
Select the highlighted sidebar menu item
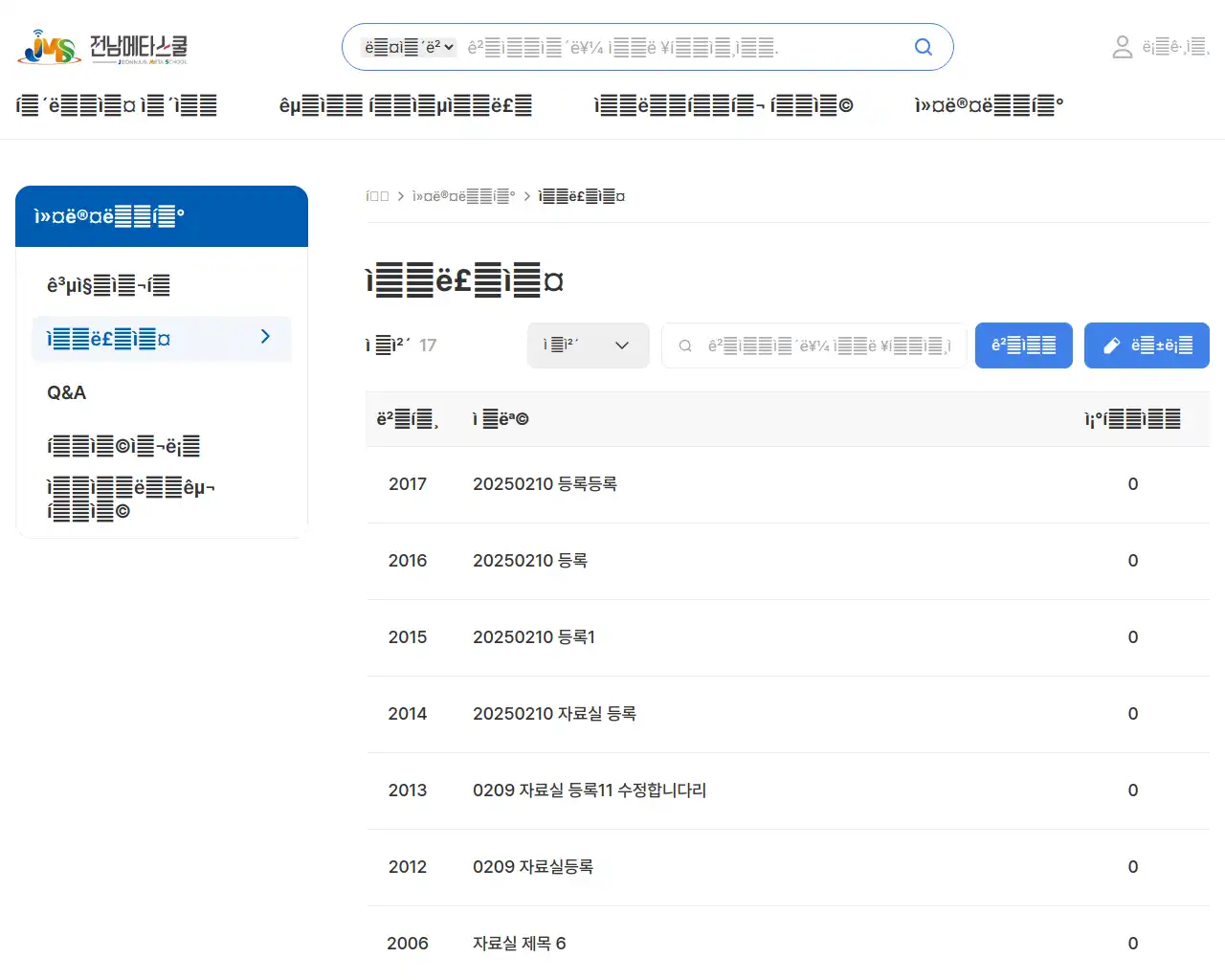coord(161,339)
